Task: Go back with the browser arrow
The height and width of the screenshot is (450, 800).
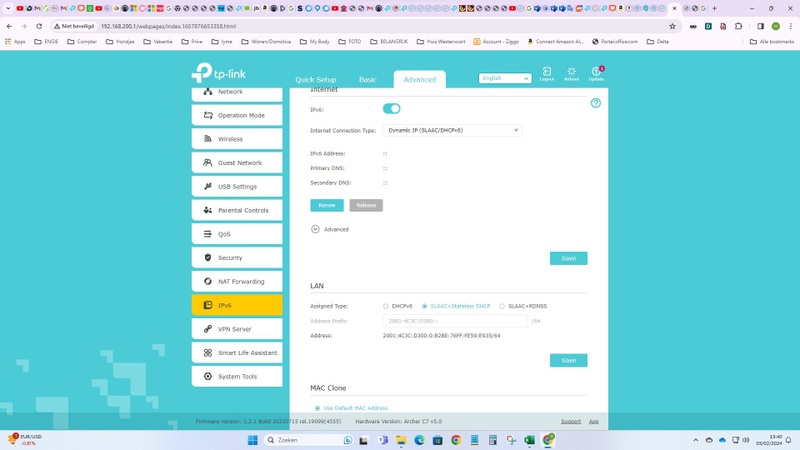Action: click(9, 26)
